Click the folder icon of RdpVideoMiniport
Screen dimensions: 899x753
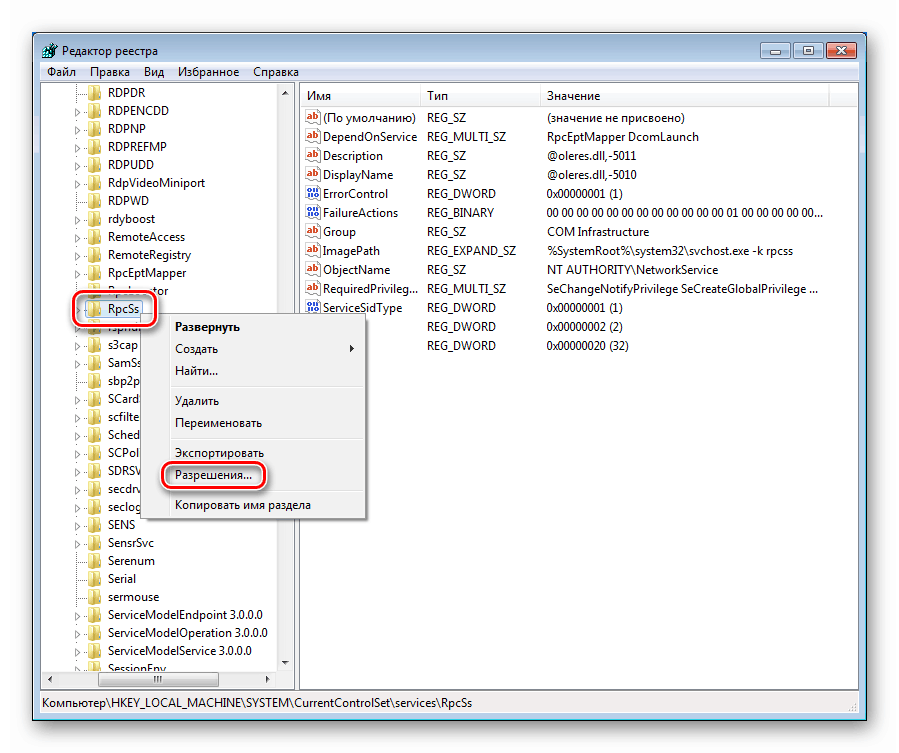click(95, 183)
